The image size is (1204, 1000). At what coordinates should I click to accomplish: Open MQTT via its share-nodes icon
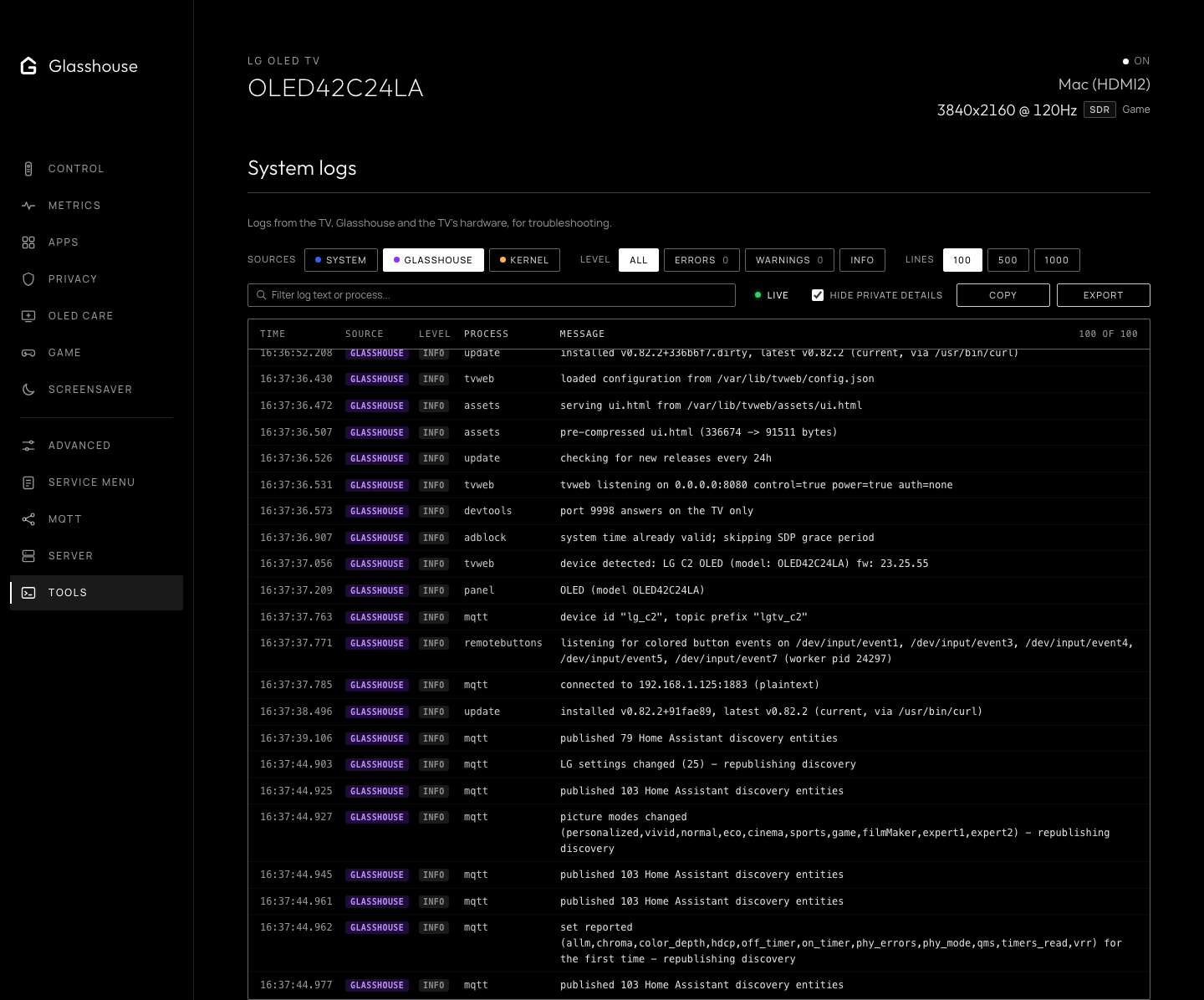(28, 519)
